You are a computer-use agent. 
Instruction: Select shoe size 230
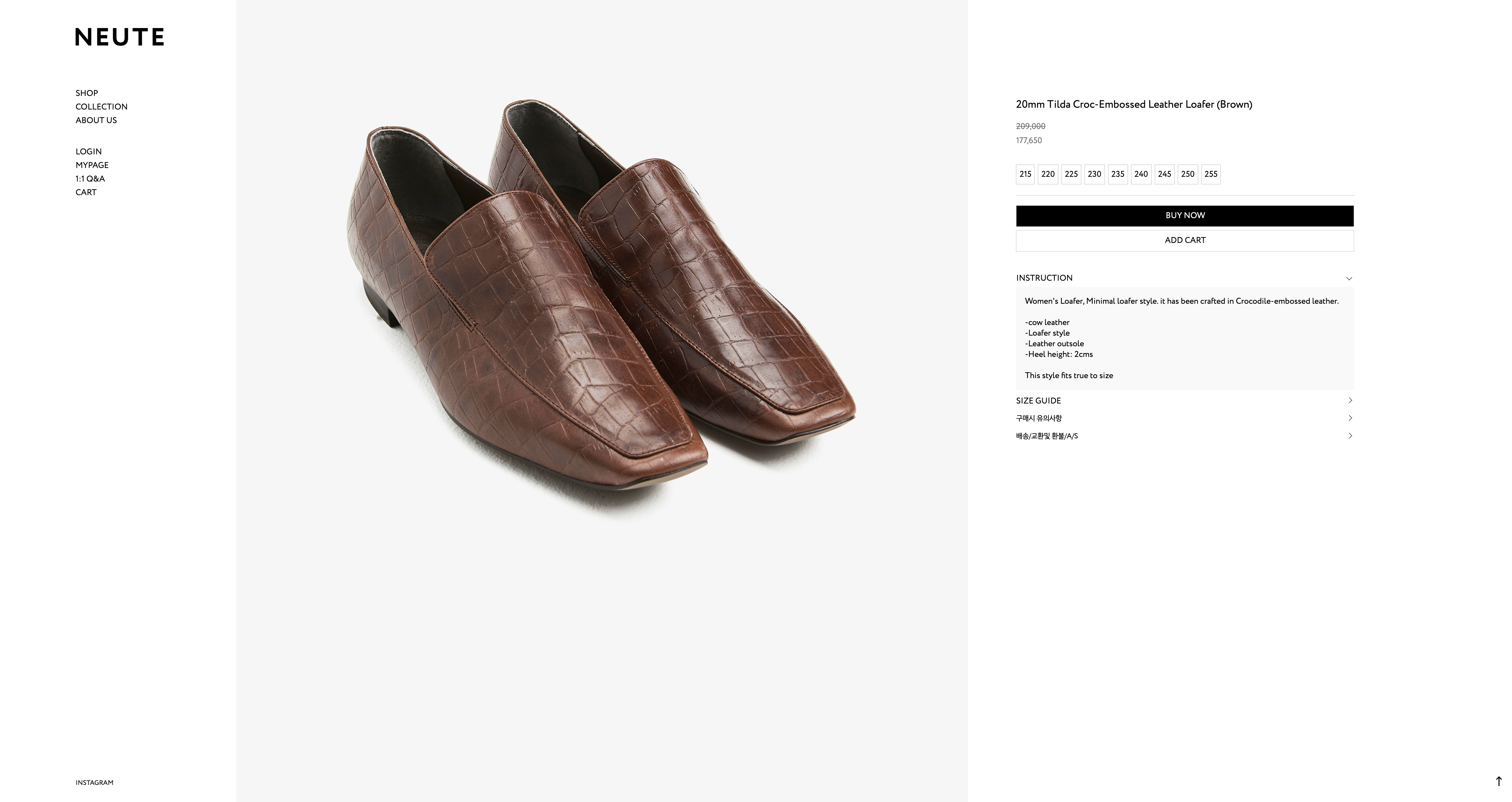[x=1094, y=174]
